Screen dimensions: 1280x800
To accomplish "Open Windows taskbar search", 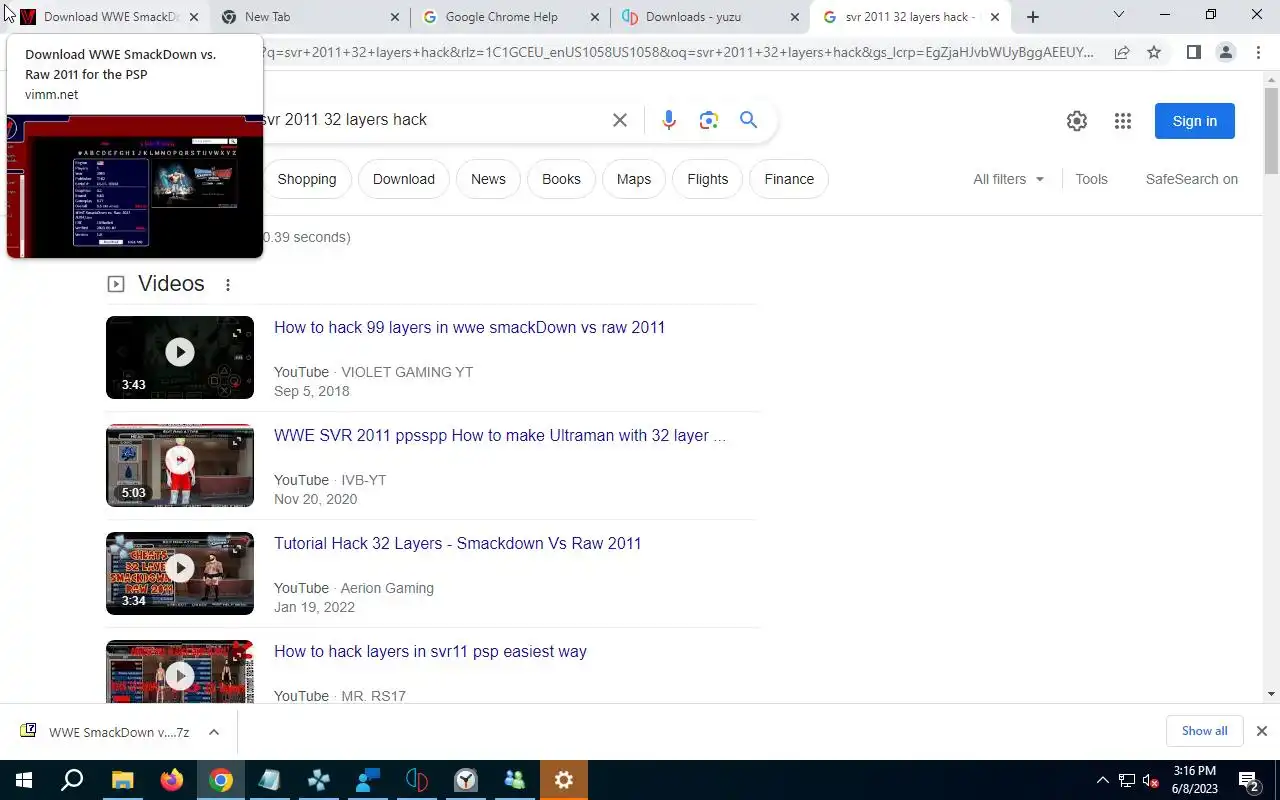I will (72, 780).
